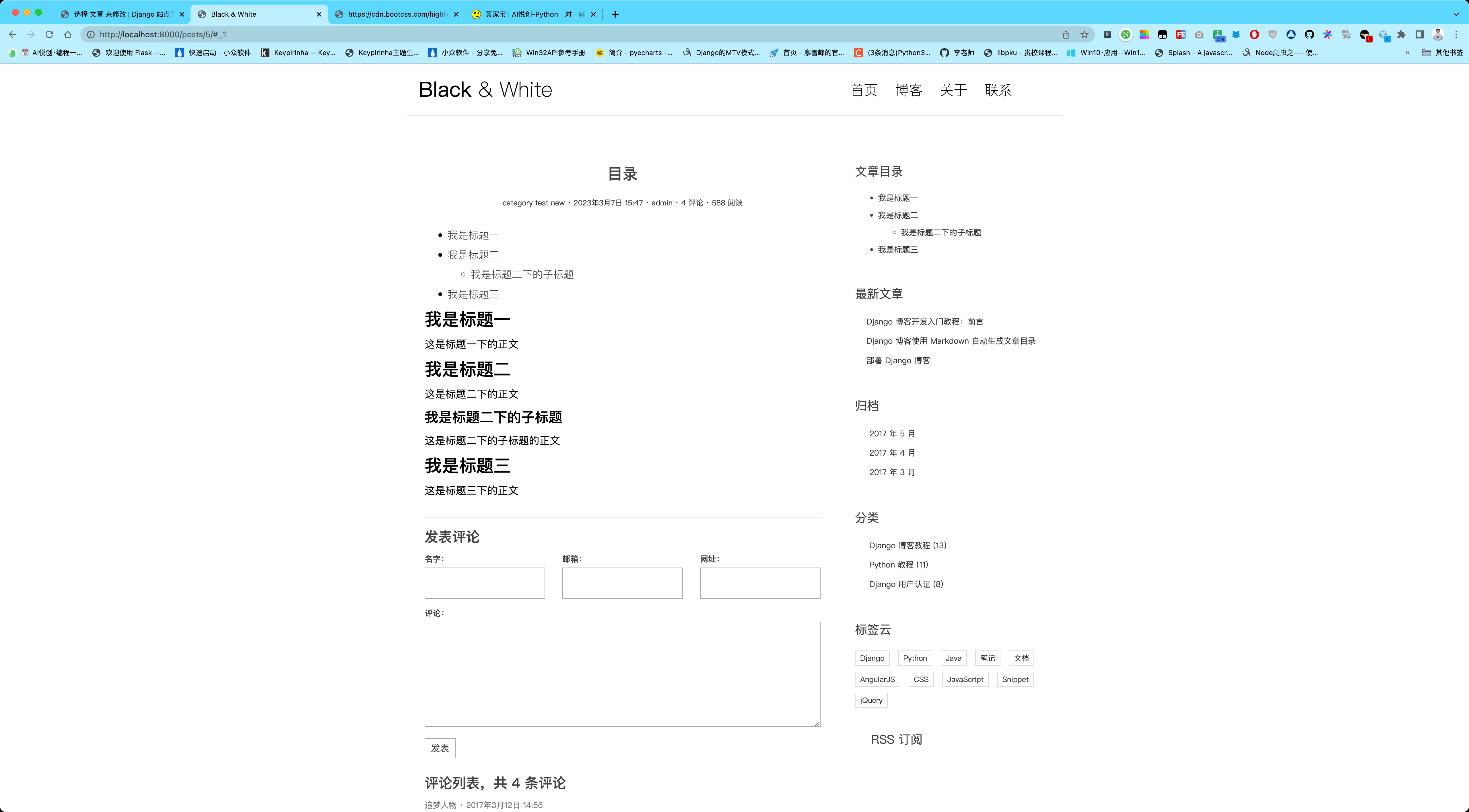Click the 4 评论 link in post meta
This screenshot has width=1469, height=812.
click(692, 203)
